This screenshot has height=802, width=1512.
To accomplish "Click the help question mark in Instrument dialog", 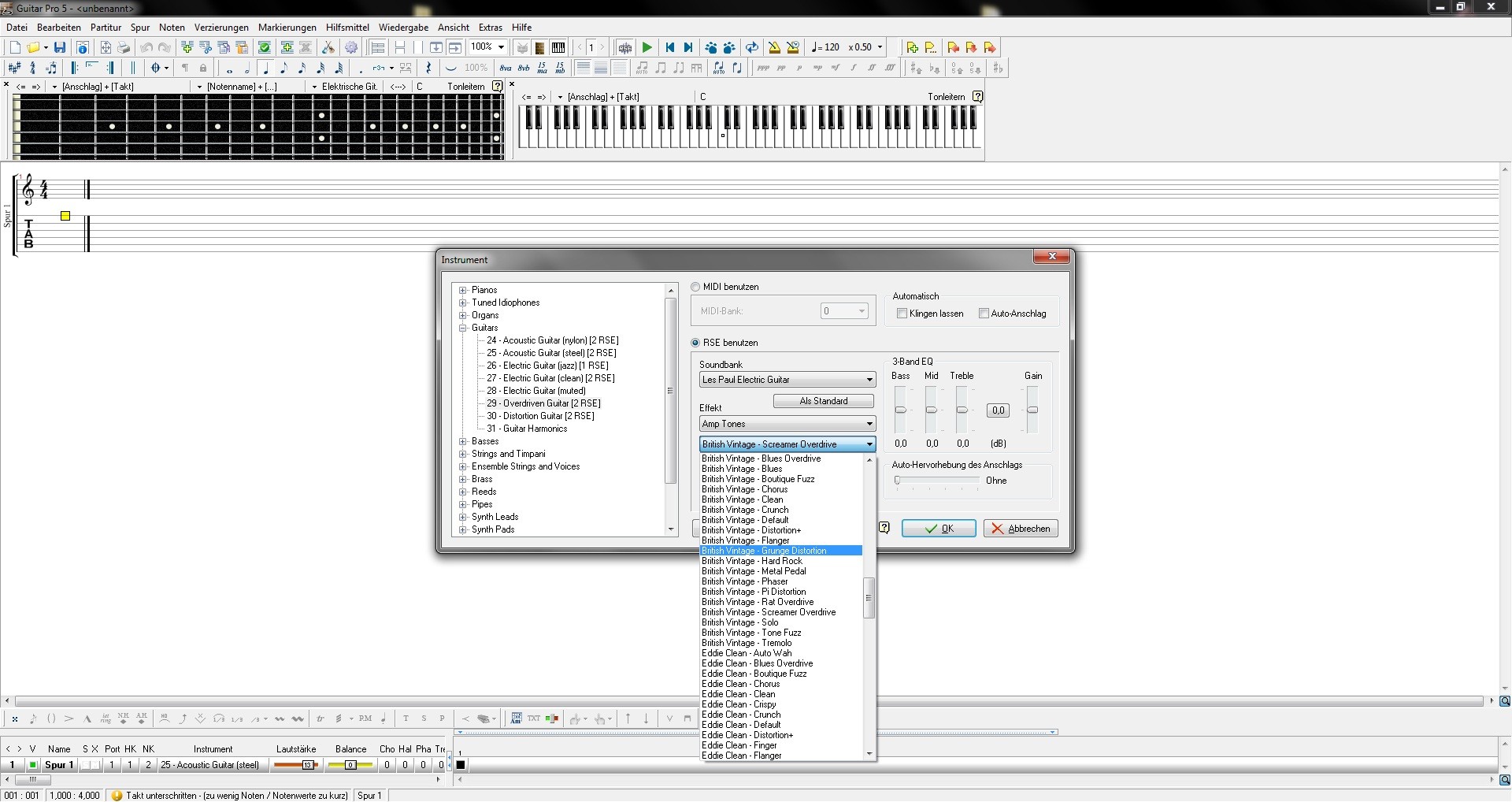I will pyautogui.click(x=884, y=528).
